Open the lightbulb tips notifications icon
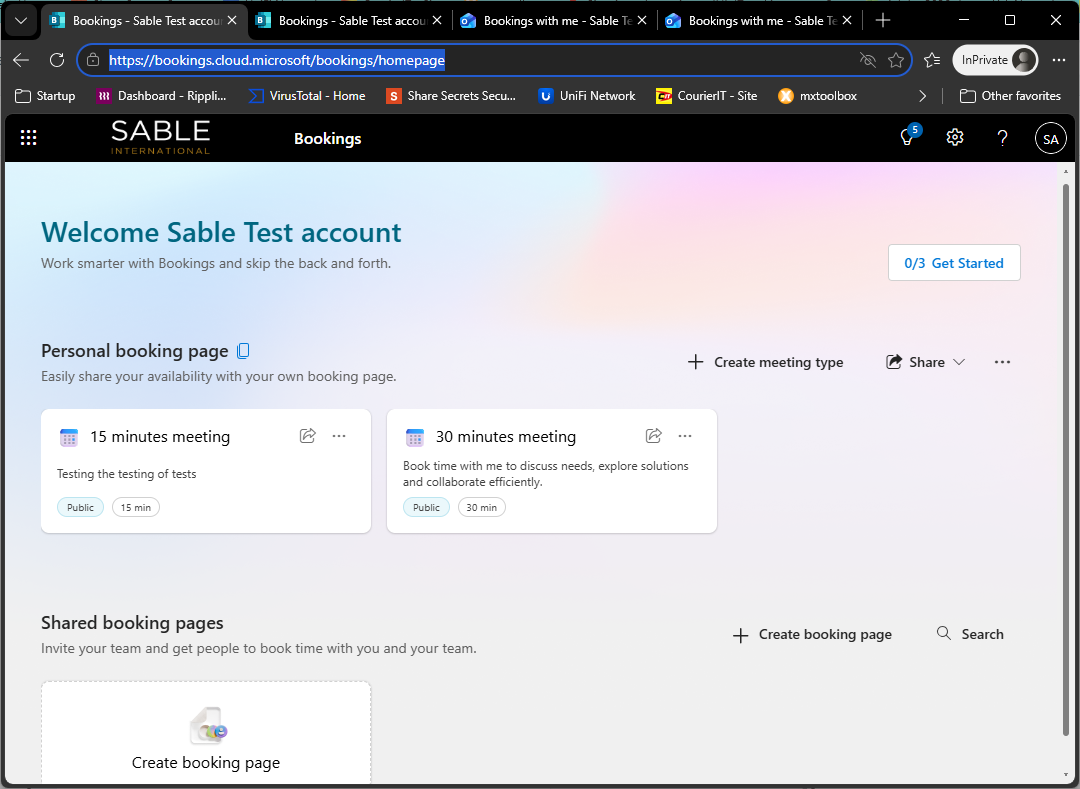This screenshot has width=1080, height=789. point(908,138)
